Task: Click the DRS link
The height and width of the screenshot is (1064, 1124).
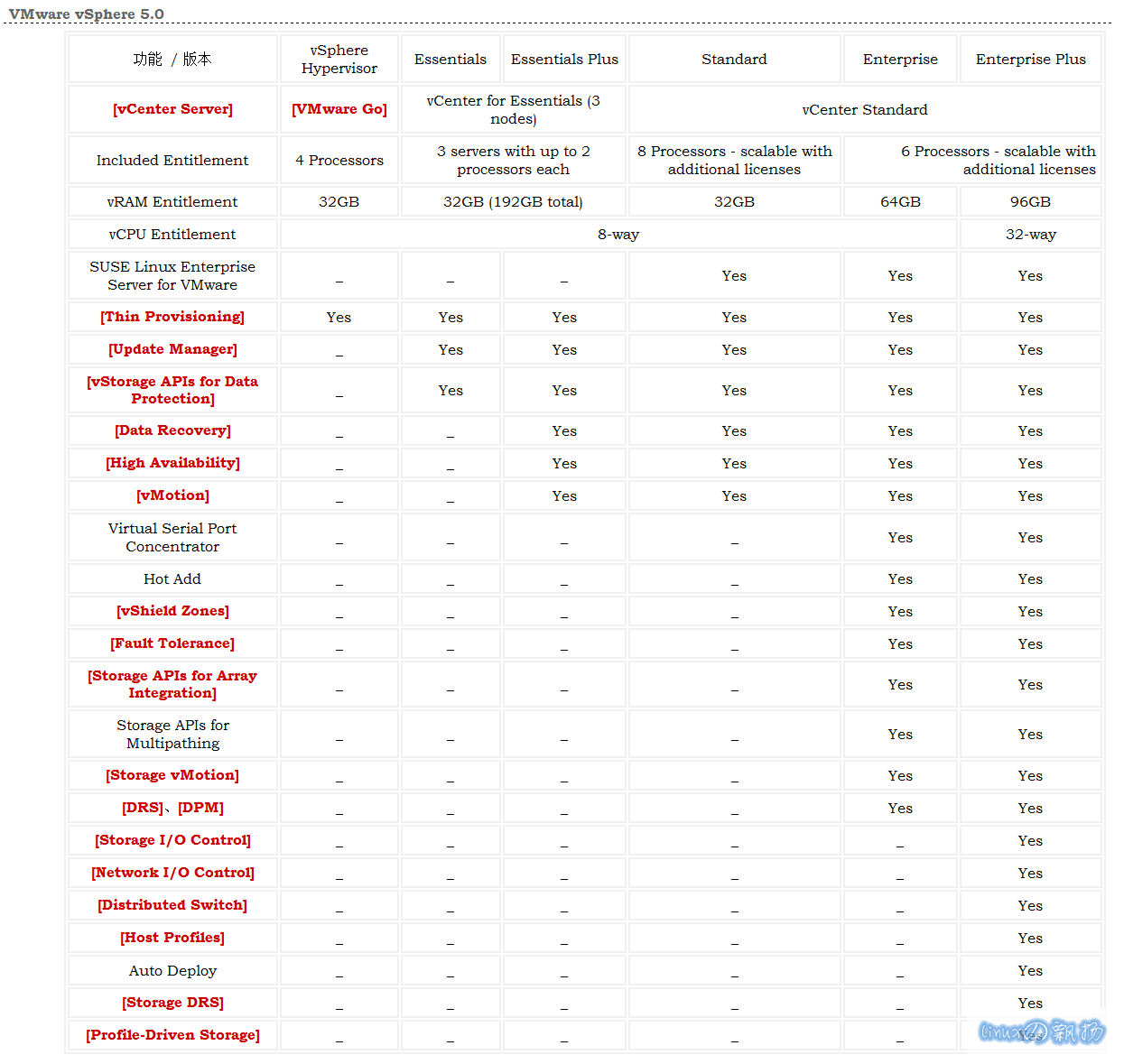Action: pos(143,808)
